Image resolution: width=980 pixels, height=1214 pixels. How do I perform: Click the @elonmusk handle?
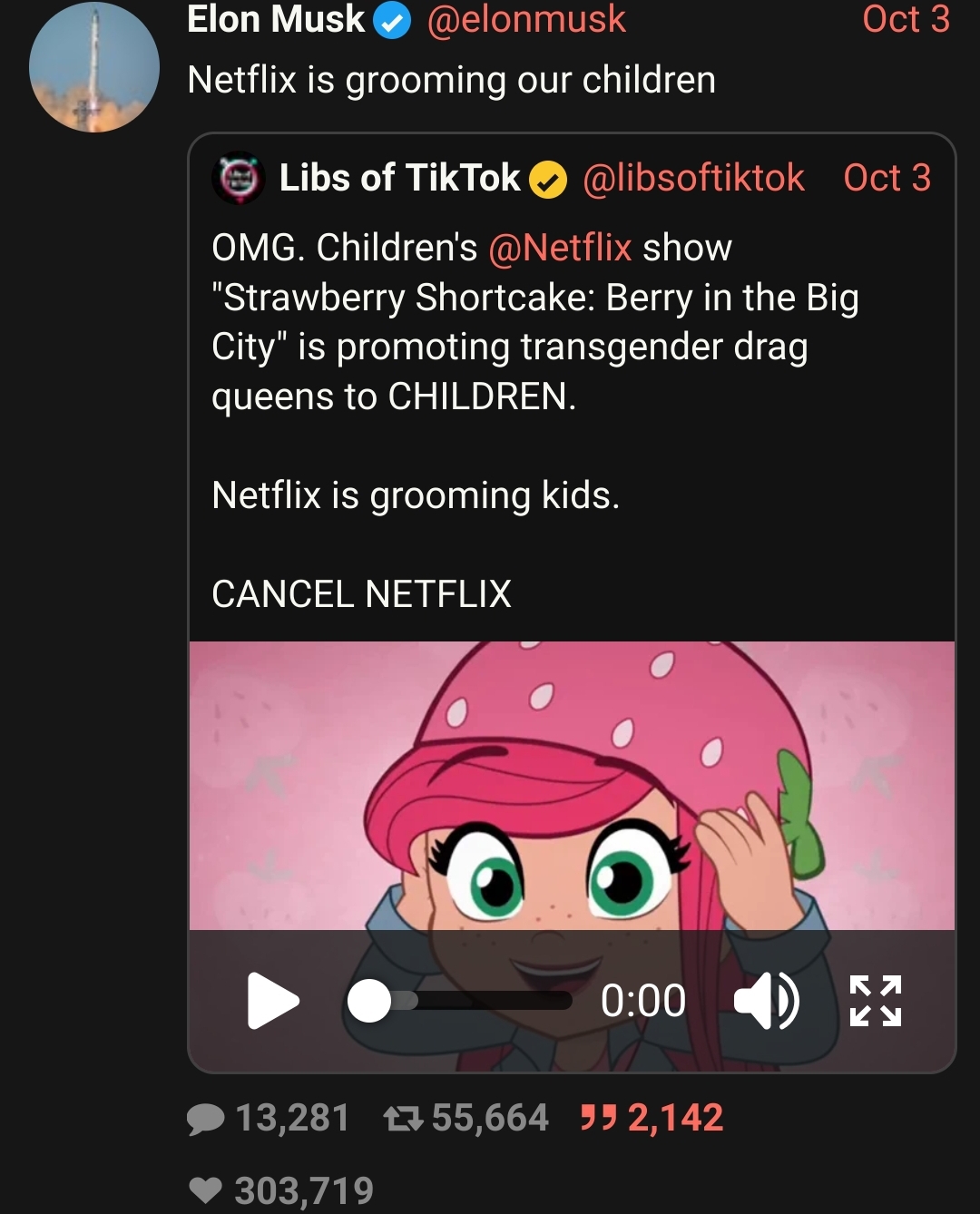tap(526, 19)
